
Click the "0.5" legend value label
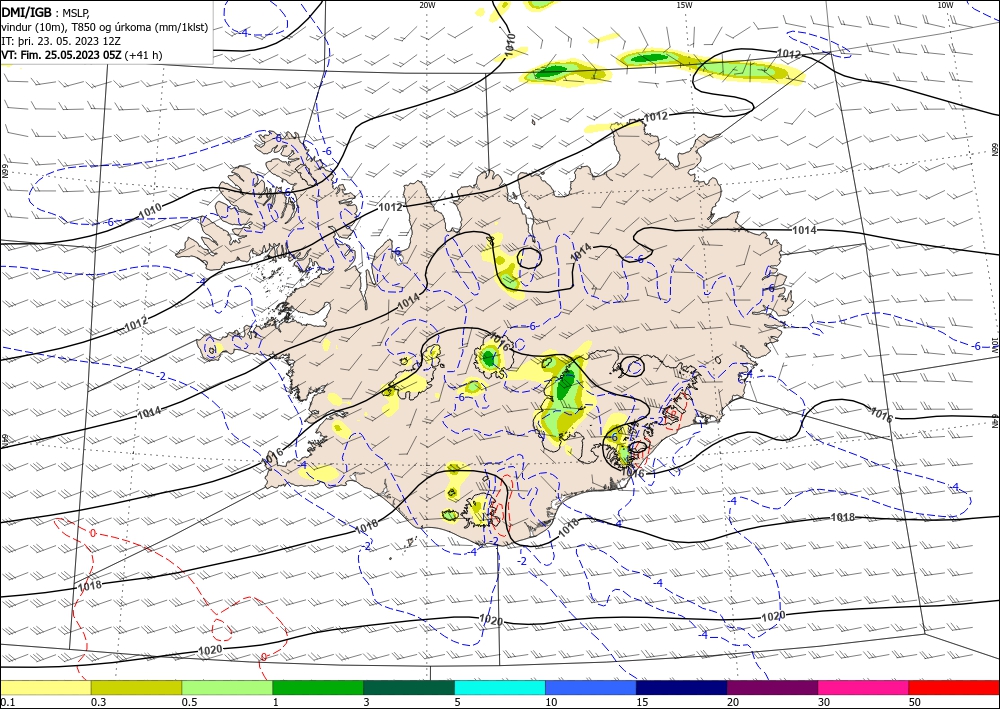pyautogui.click(x=189, y=702)
